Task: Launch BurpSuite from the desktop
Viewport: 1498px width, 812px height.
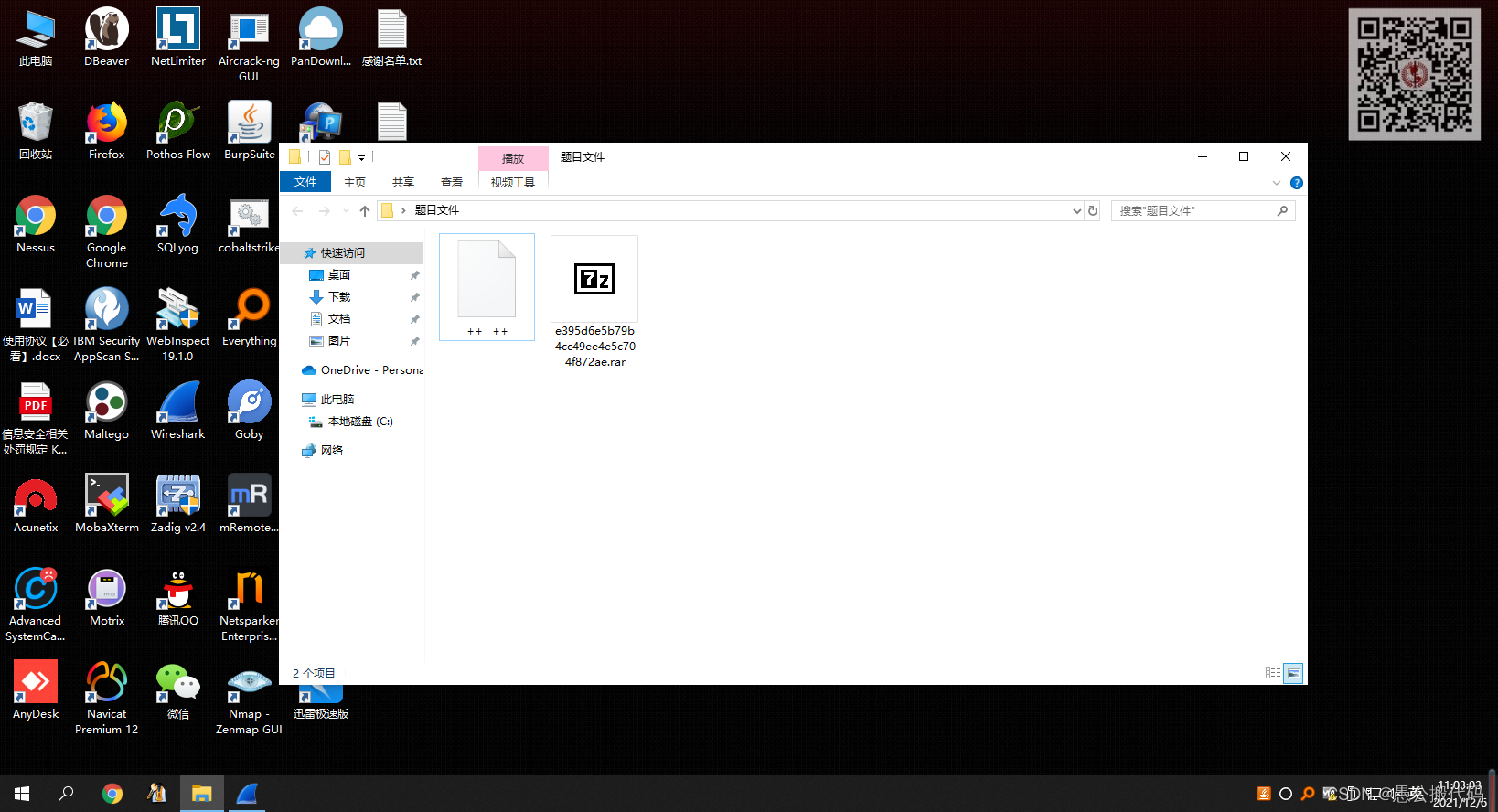Action: tap(250, 131)
